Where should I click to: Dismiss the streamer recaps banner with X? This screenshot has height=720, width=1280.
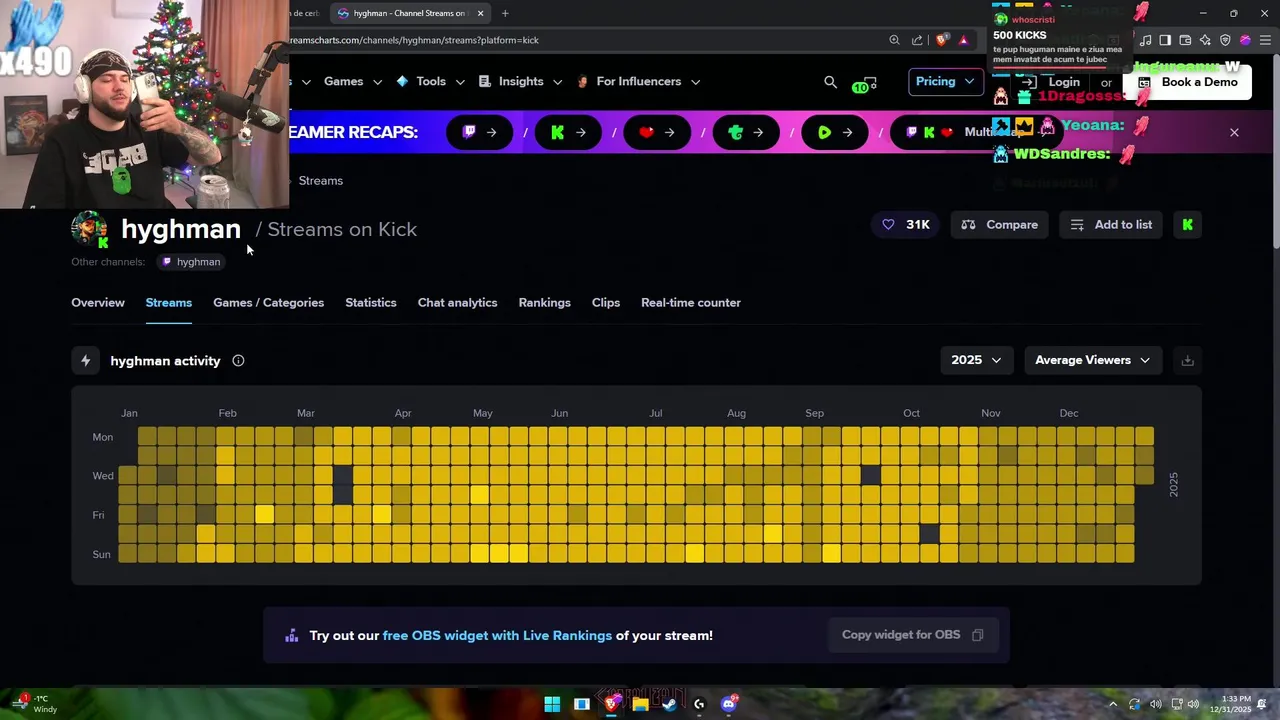click(1234, 132)
